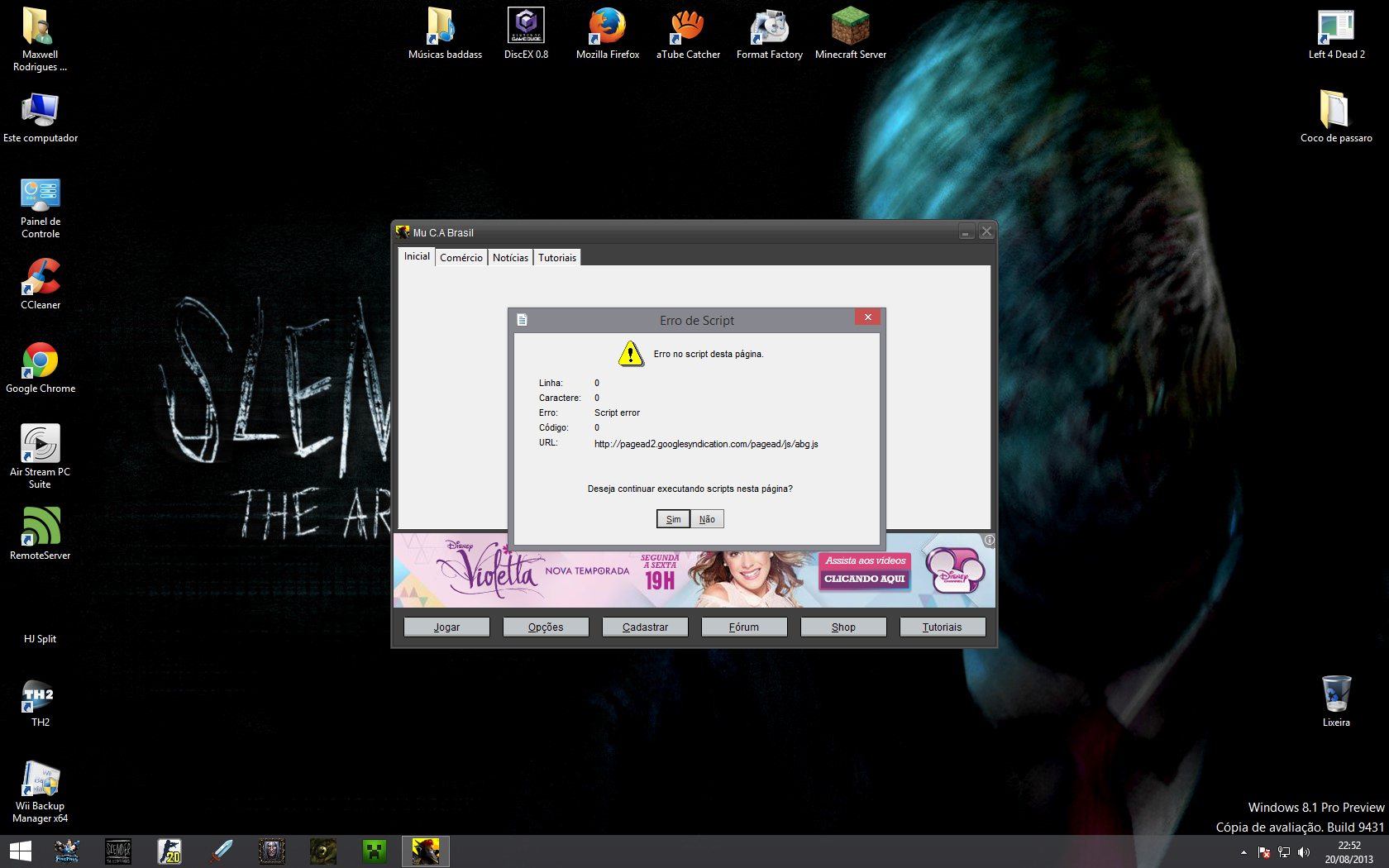Switch to the Comércio tab
Viewport: 1389px width, 868px height.
[x=461, y=258]
